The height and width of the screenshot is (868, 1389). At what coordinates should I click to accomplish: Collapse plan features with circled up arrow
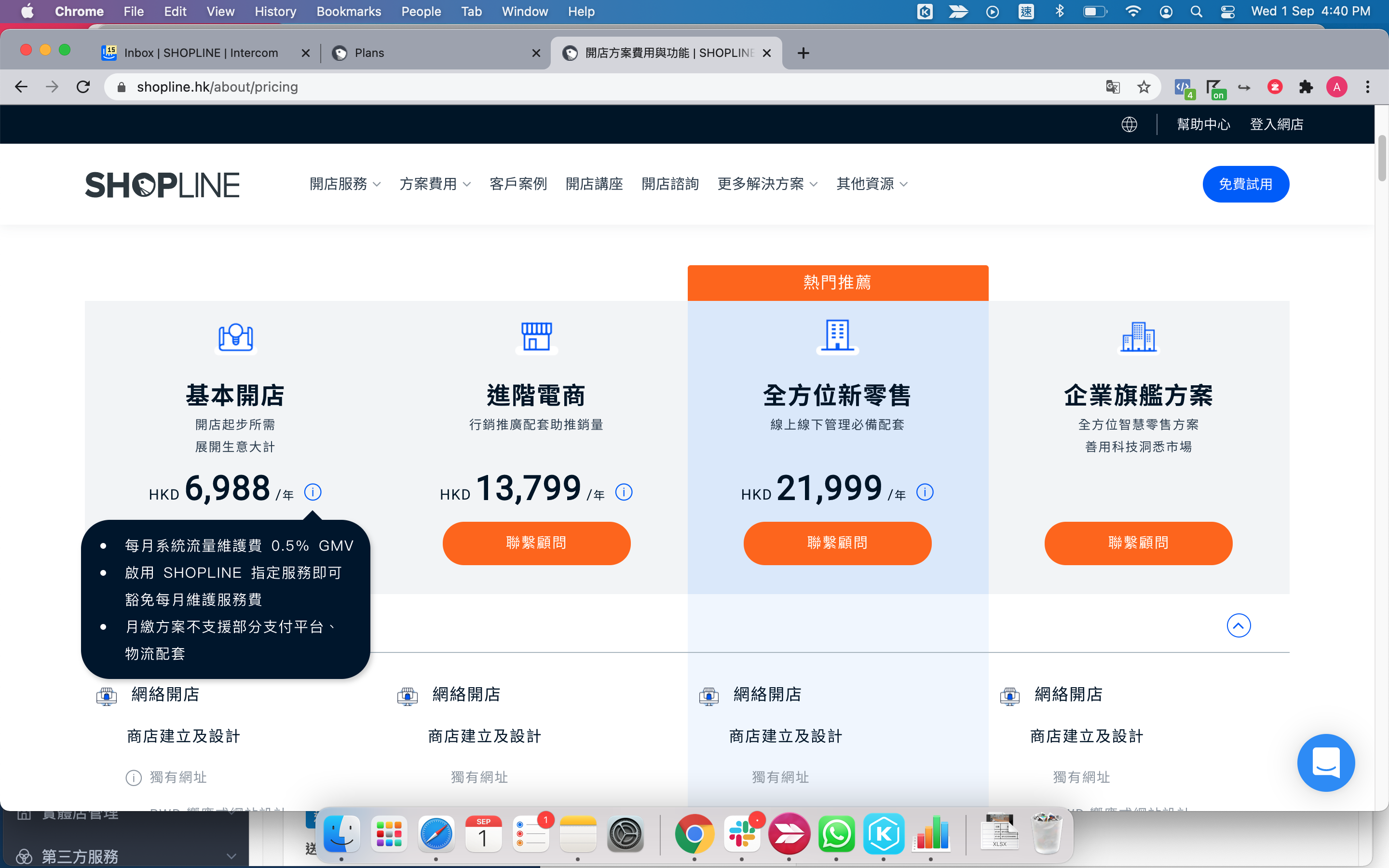click(1238, 625)
